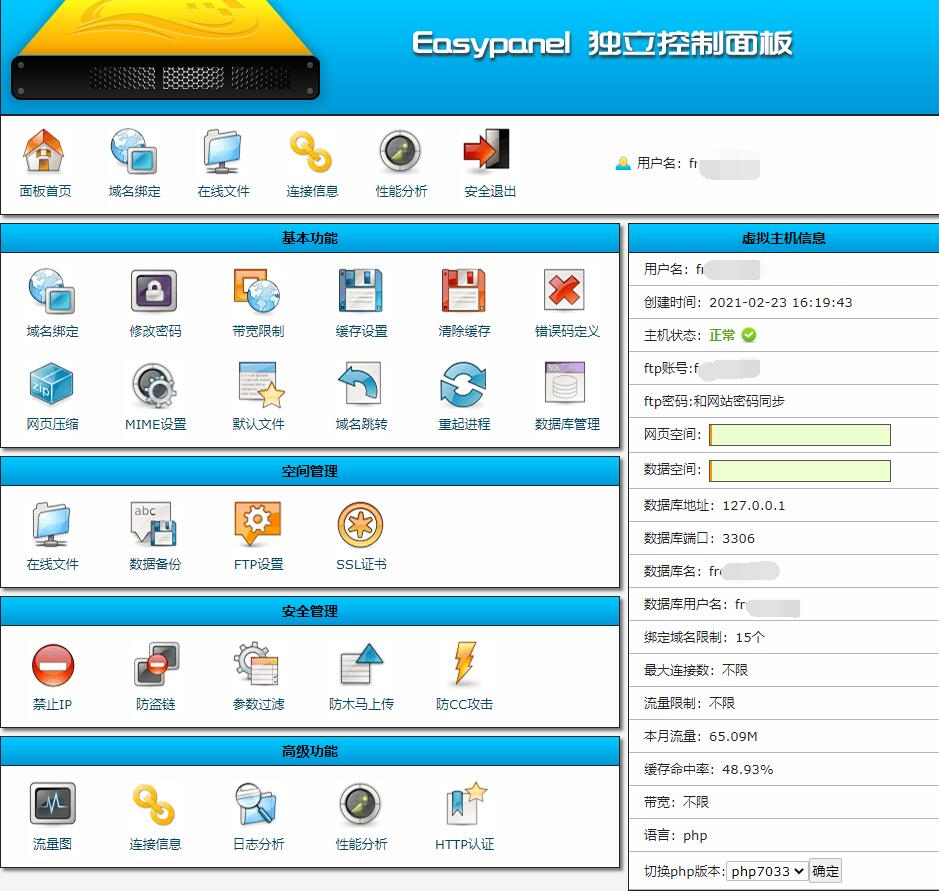Image resolution: width=939 pixels, height=891 pixels.
Task: Open 在线文件 from the top toolbar
Action: click(223, 151)
